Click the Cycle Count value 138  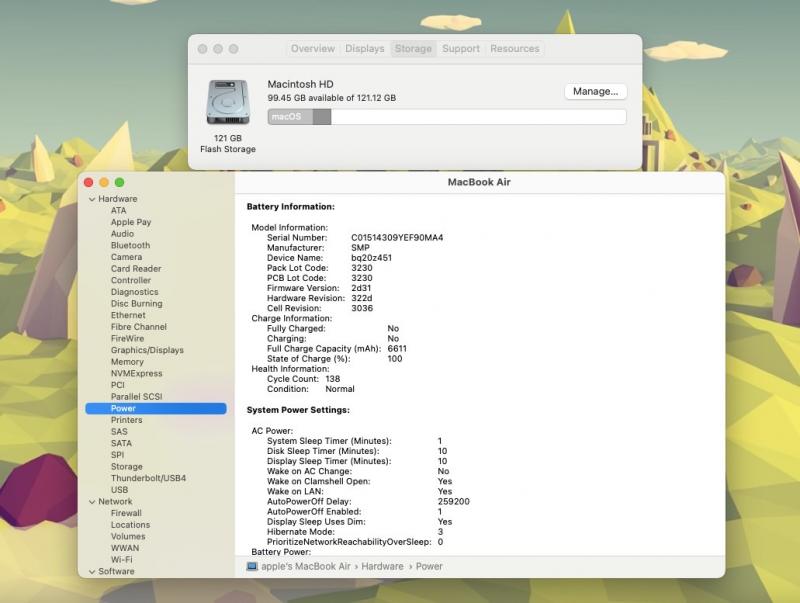coord(333,379)
